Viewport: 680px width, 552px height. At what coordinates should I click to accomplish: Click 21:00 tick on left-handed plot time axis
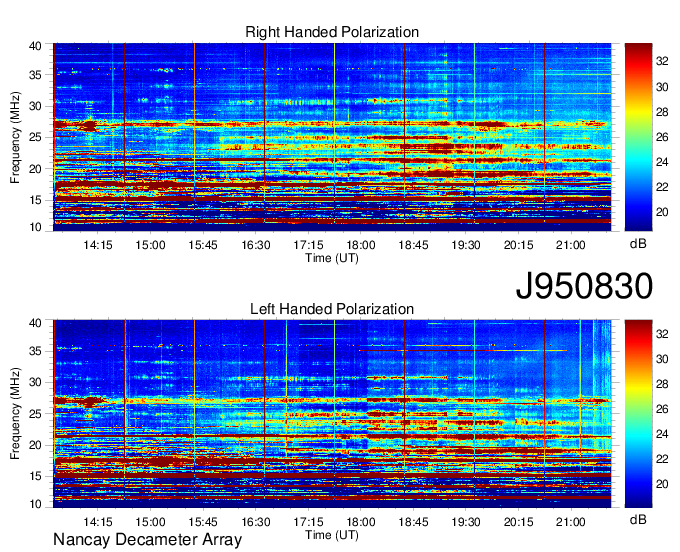coord(571,522)
